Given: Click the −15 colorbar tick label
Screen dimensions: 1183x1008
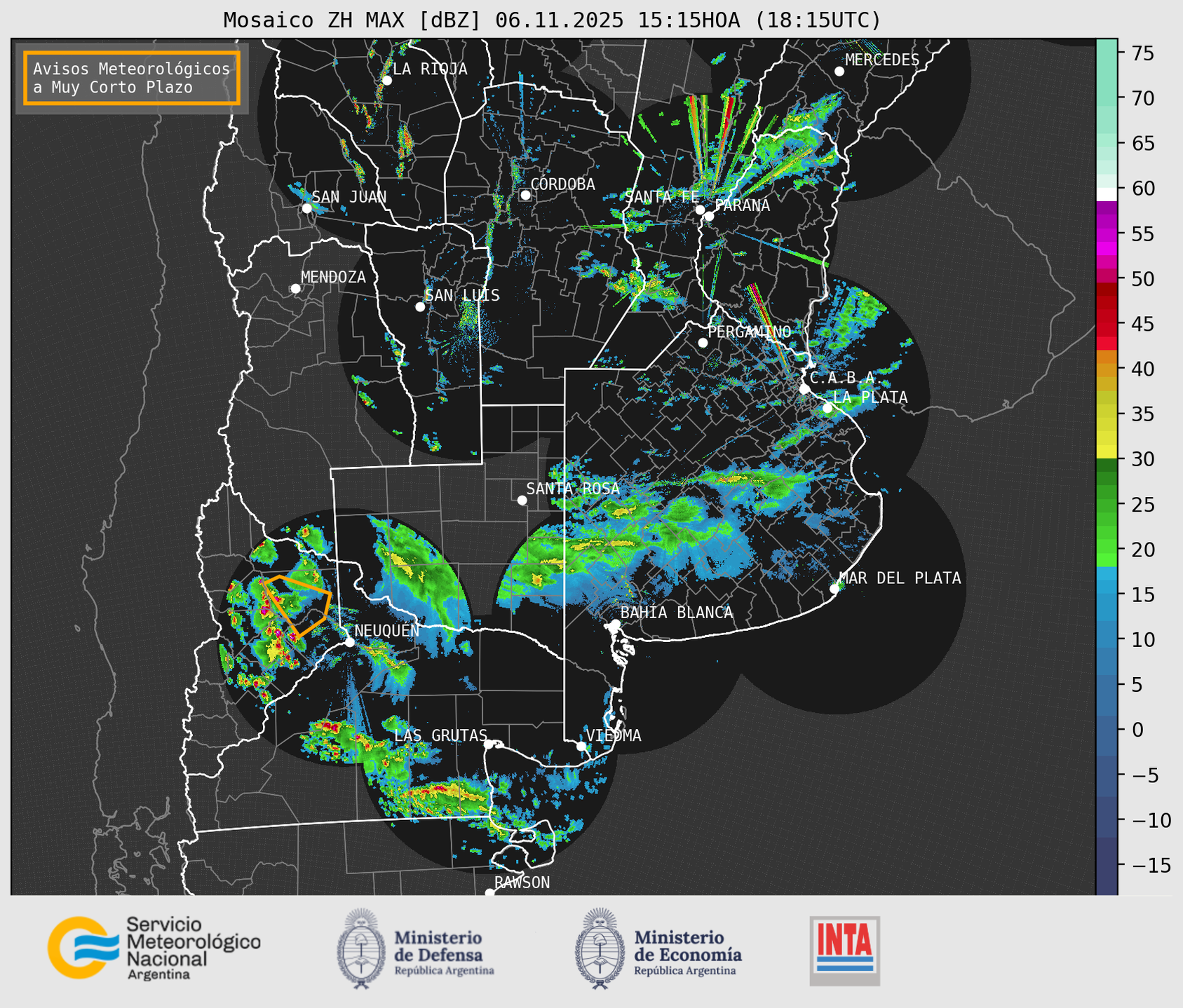Looking at the screenshot, I should 1150,865.
